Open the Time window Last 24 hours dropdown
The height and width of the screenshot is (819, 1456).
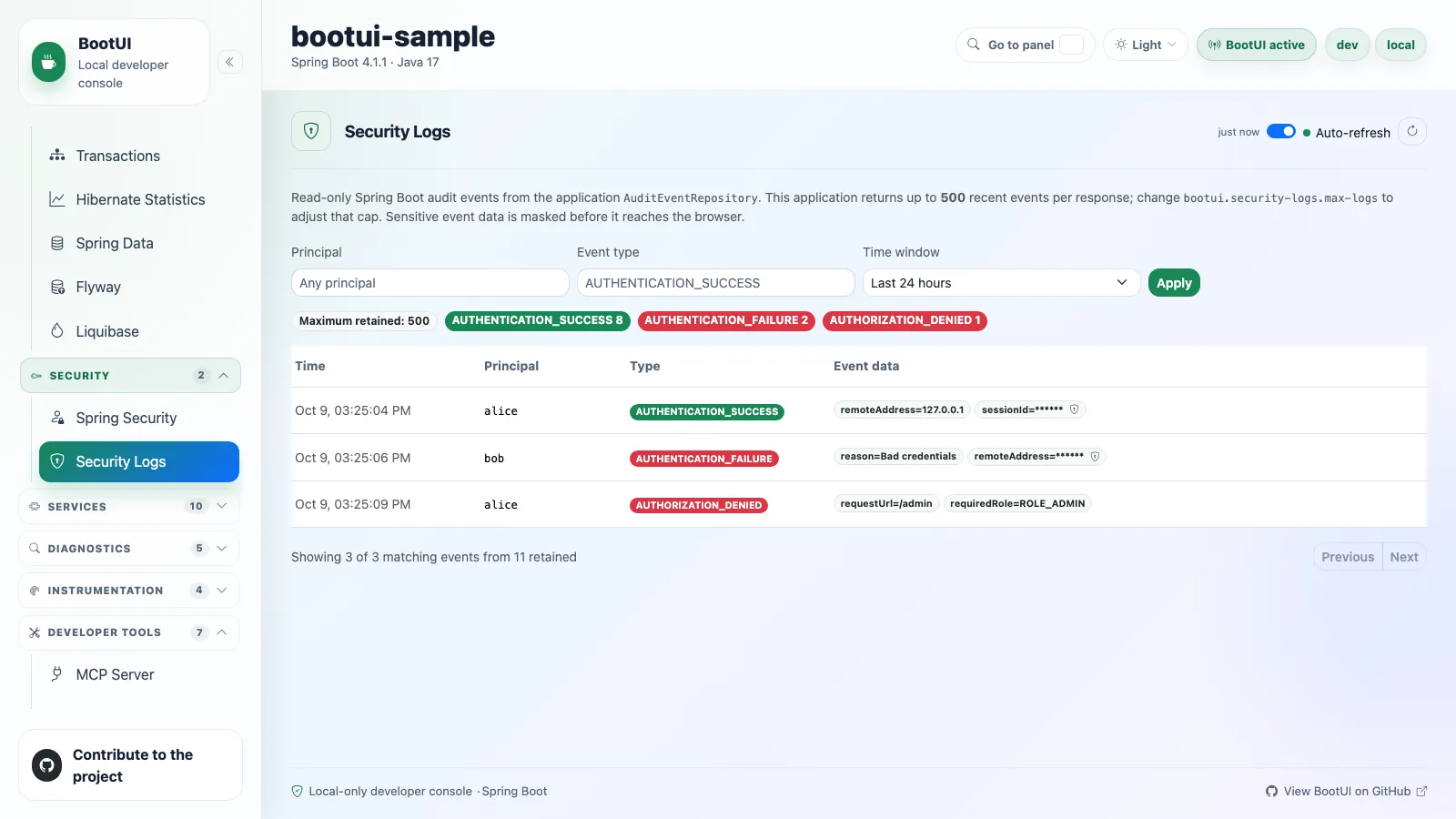click(x=1001, y=283)
